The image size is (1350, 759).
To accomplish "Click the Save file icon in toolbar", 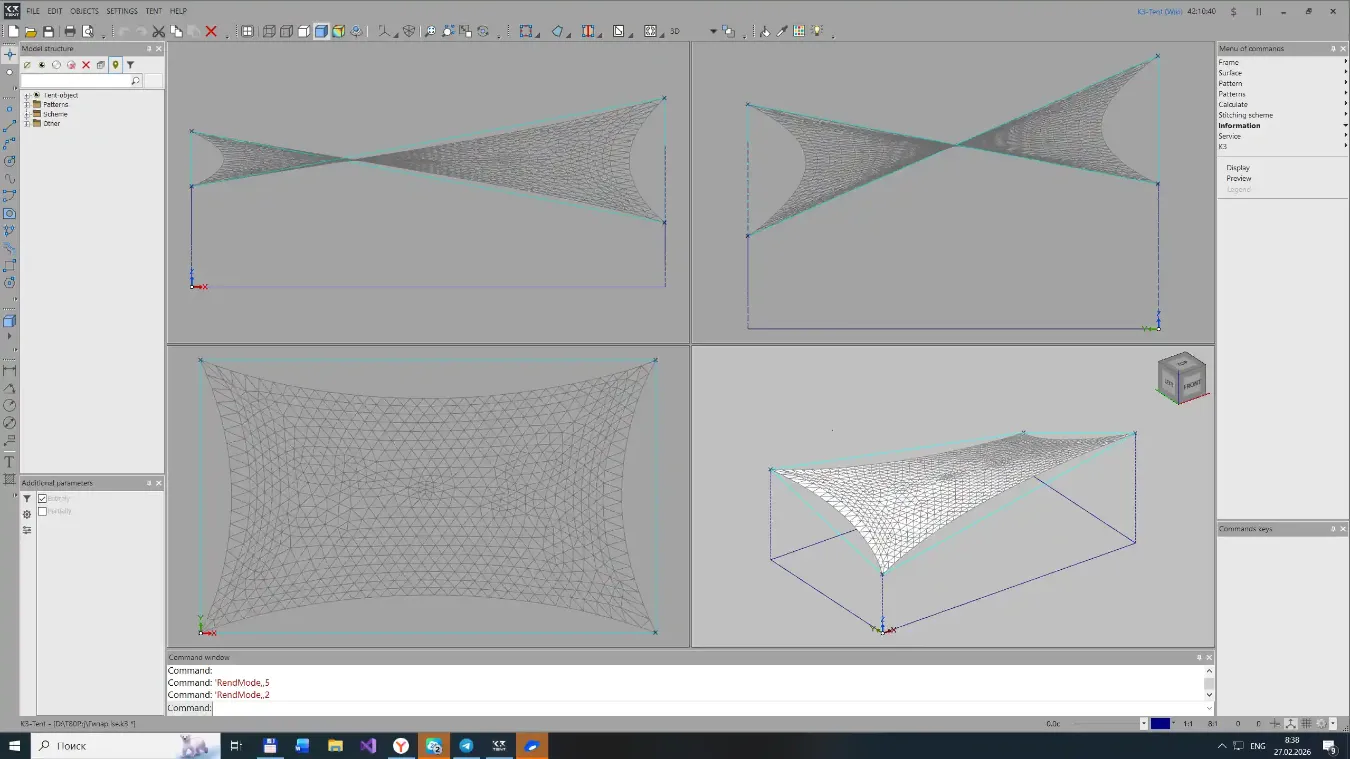I will click(48, 32).
